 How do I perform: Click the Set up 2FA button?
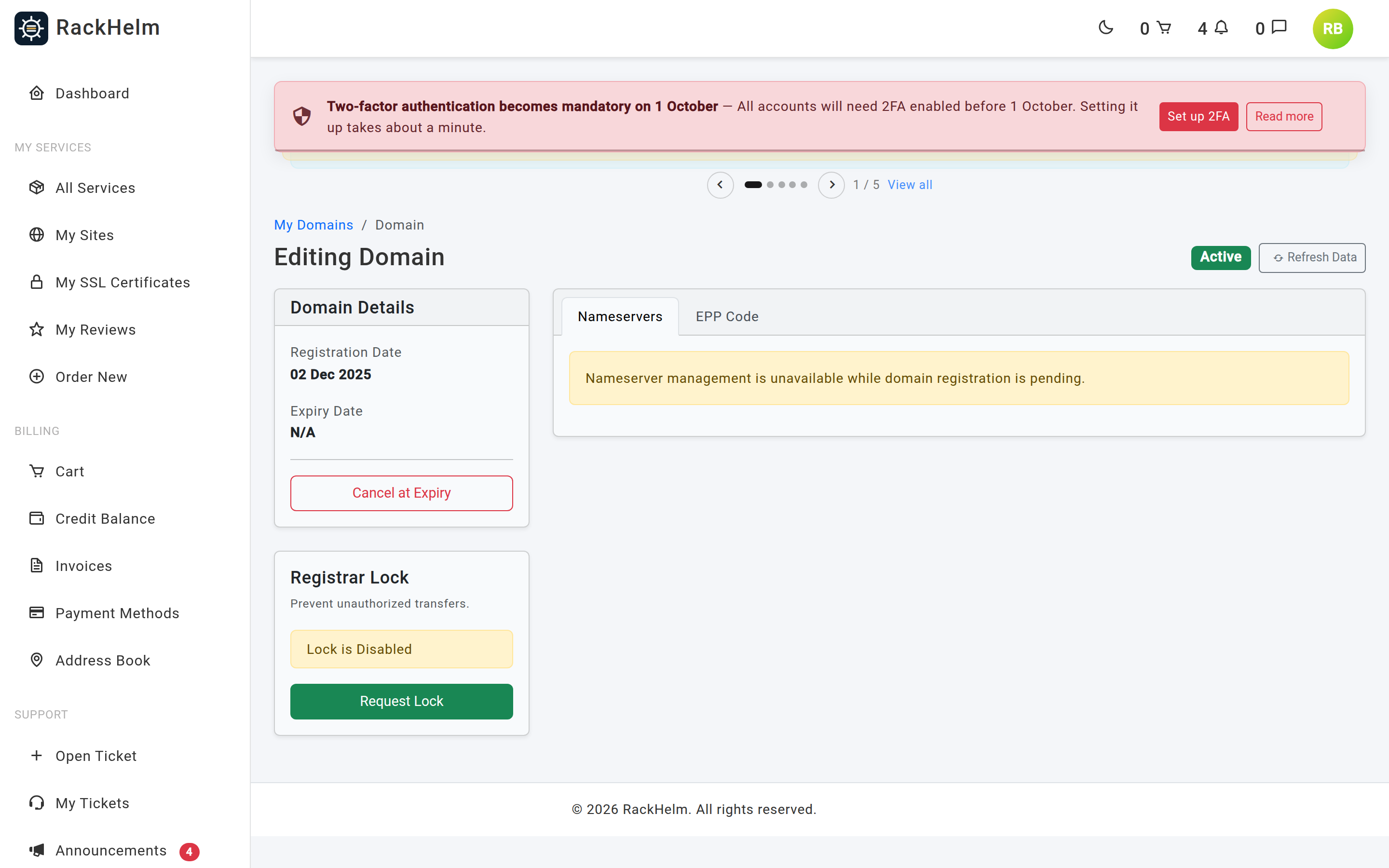pyautogui.click(x=1198, y=117)
